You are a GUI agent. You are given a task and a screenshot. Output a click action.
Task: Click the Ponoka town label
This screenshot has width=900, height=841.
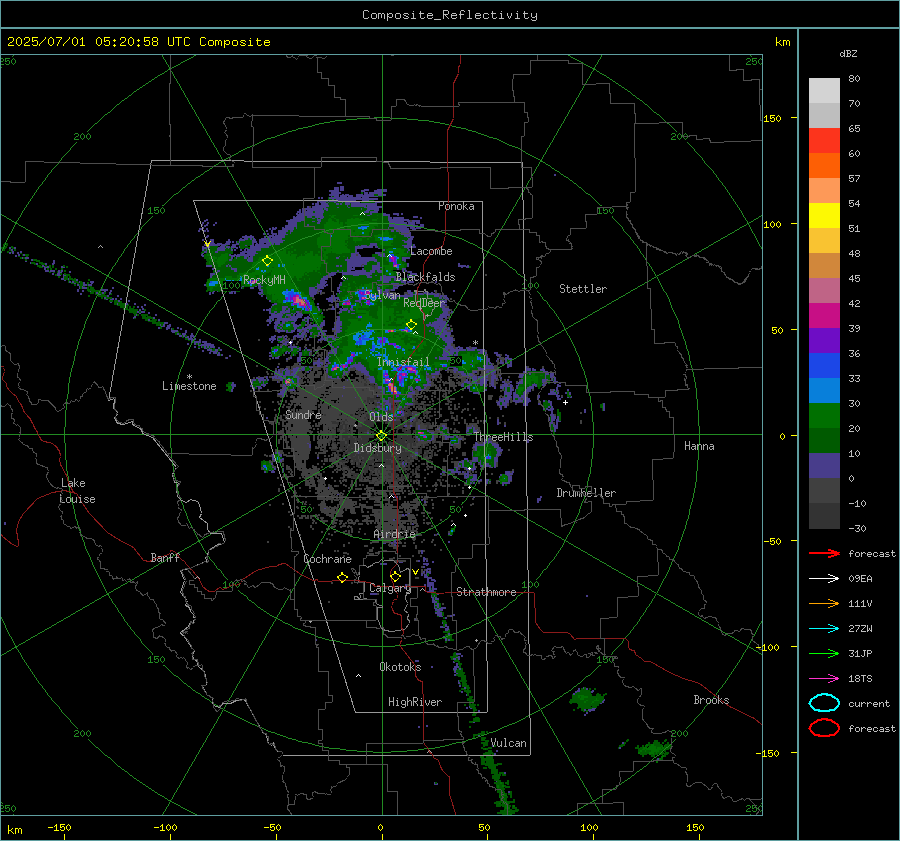coord(456,206)
